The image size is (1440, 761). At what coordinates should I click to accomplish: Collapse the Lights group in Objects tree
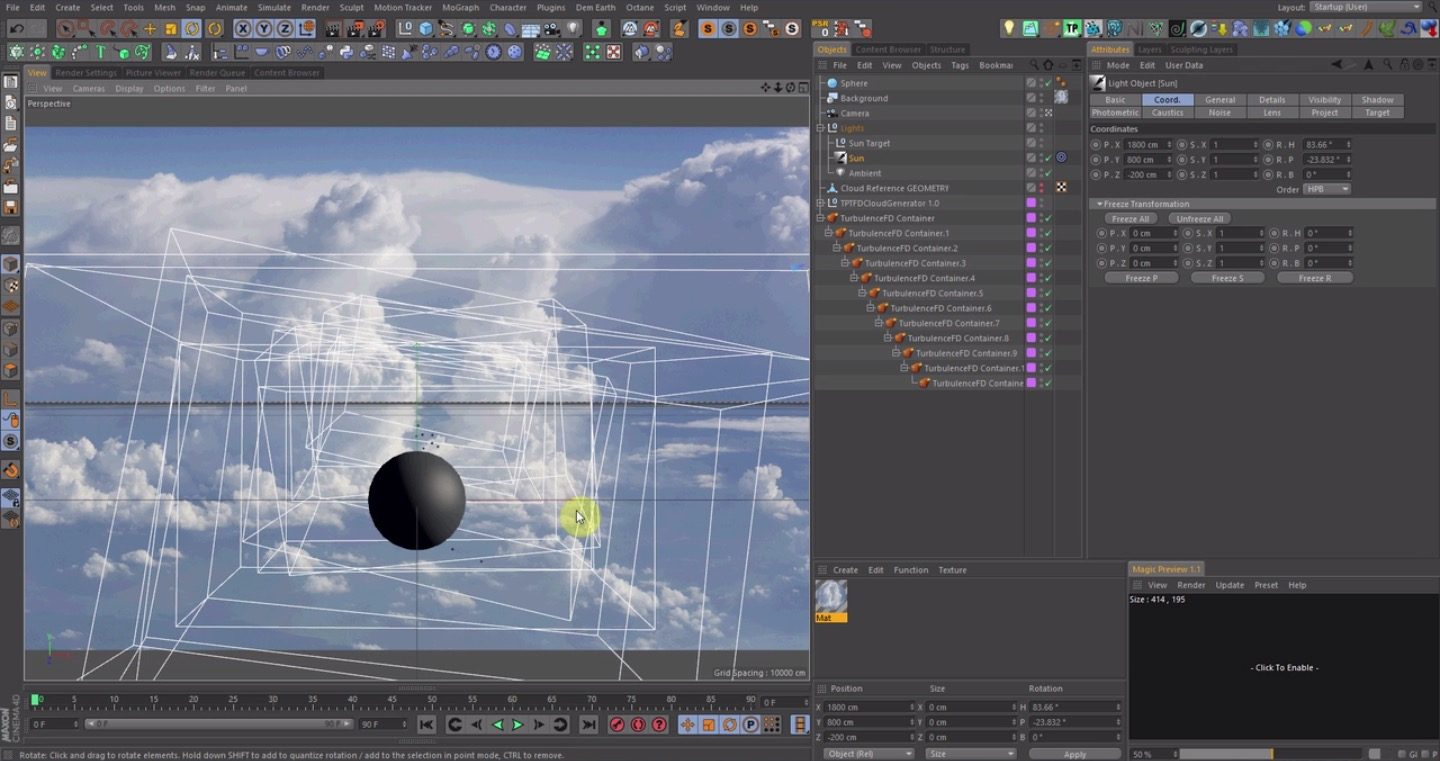pos(821,128)
